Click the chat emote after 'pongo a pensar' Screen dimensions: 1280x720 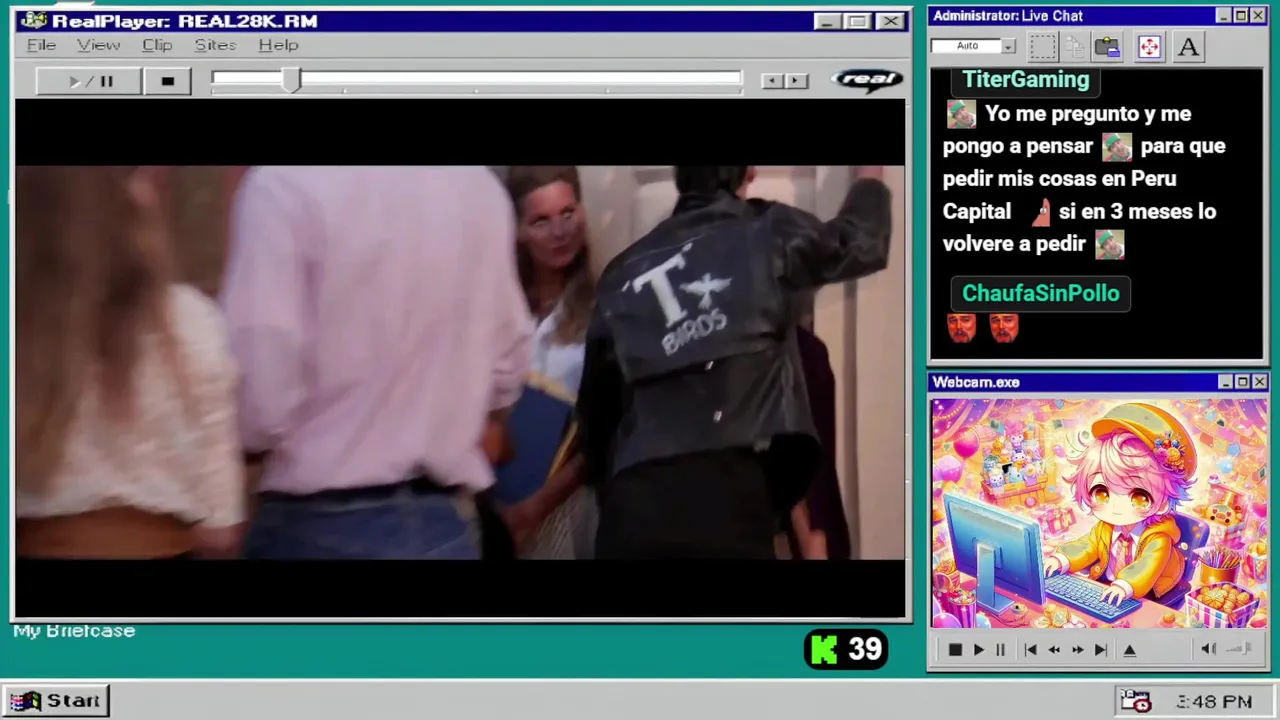click(1116, 147)
